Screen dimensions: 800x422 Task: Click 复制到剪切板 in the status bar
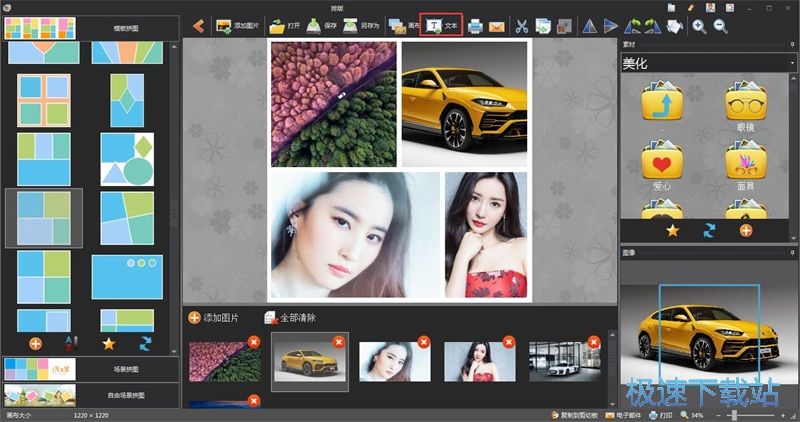coord(572,415)
